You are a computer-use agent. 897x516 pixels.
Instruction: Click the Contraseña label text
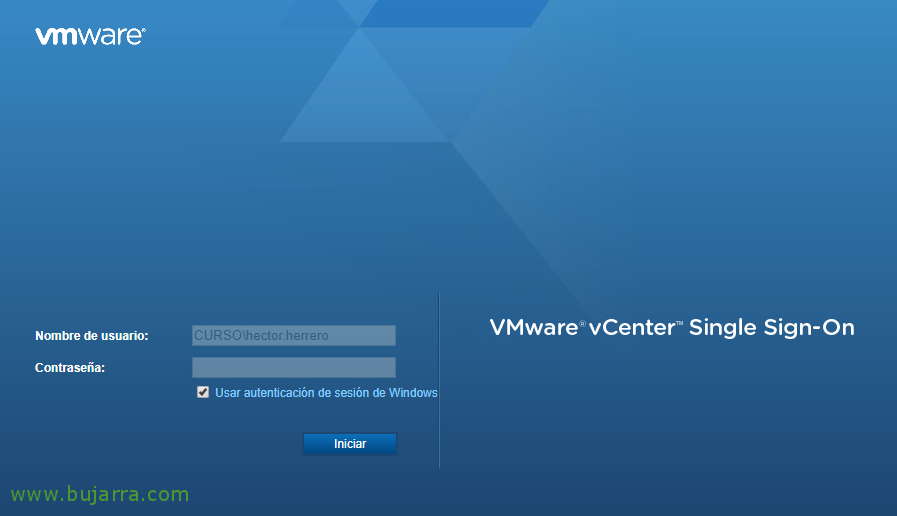(70, 368)
